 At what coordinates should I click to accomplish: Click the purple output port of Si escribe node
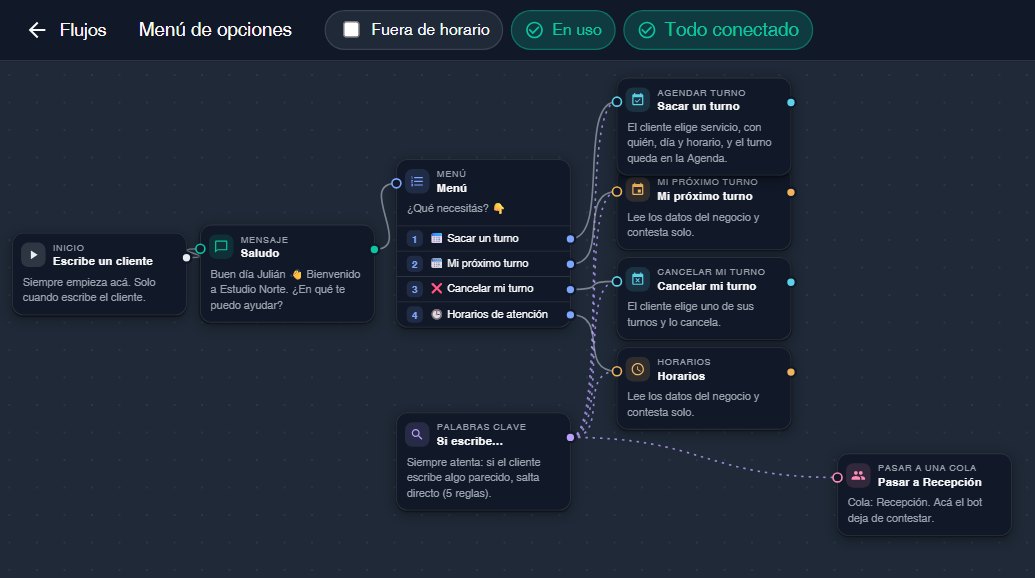point(570,437)
